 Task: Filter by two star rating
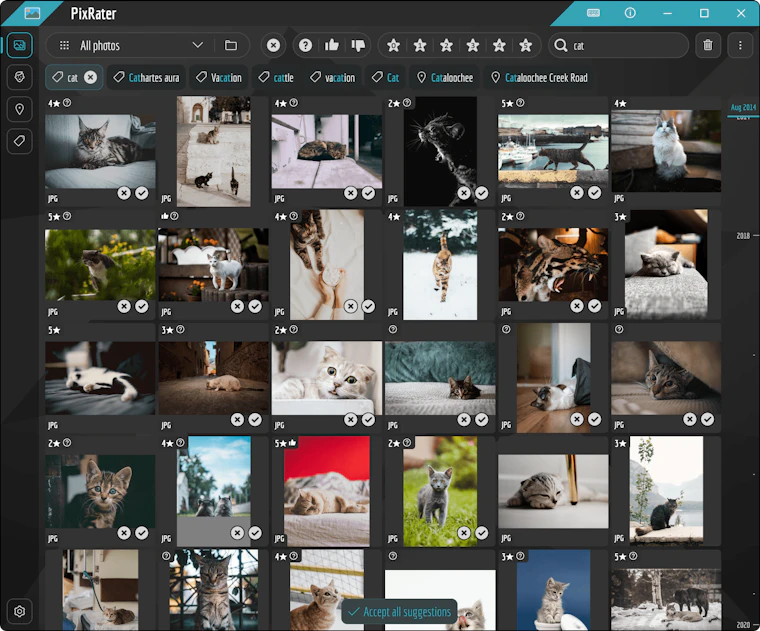(x=446, y=46)
